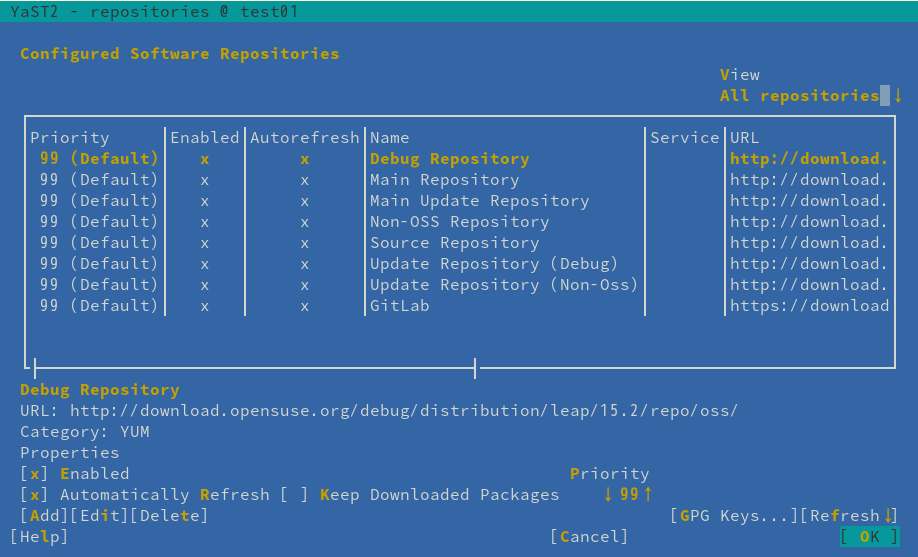The width and height of the screenshot is (918, 557).
Task: Select the Main Update Repository row
Action: [x=460, y=201]
